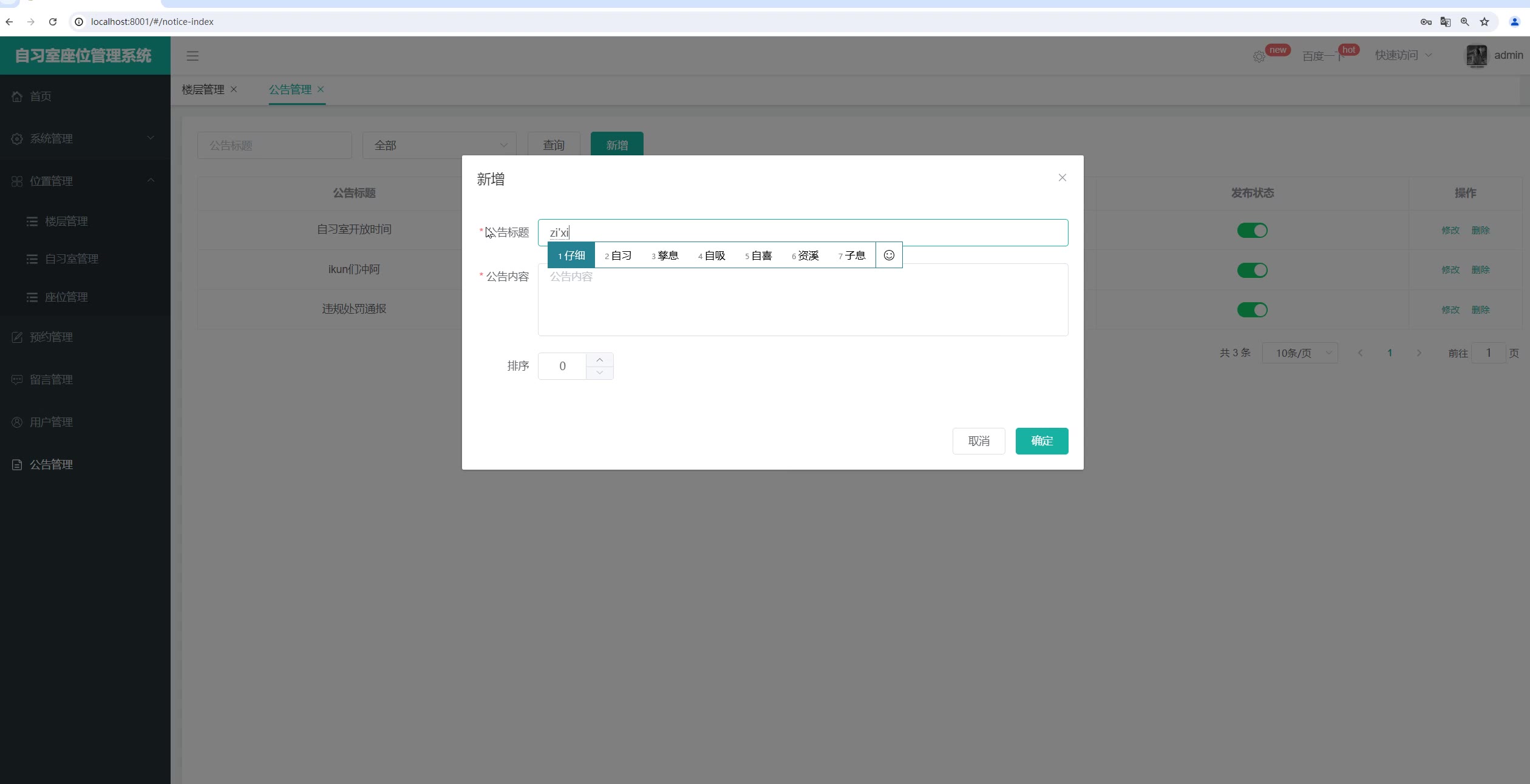Screen dimensions: 1530x784
Task: Increase 排序 value with up arrow
Action: pyautogui.click(x=599, y=360)
